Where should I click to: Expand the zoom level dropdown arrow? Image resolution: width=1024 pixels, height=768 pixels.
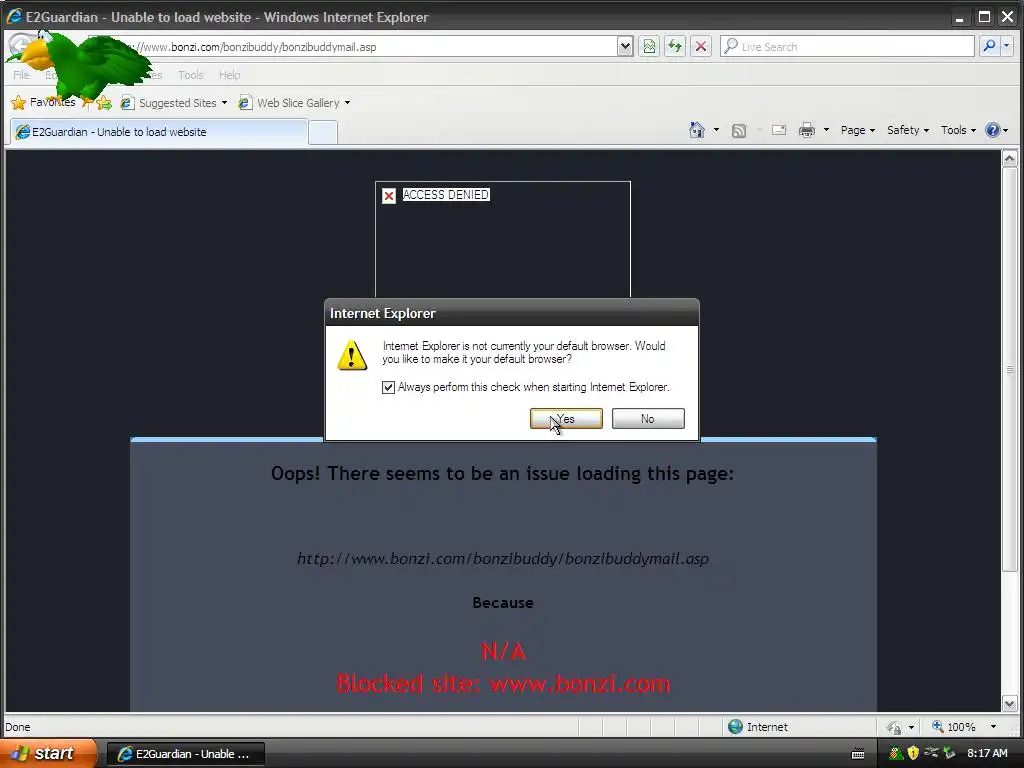tap(993, 727)
